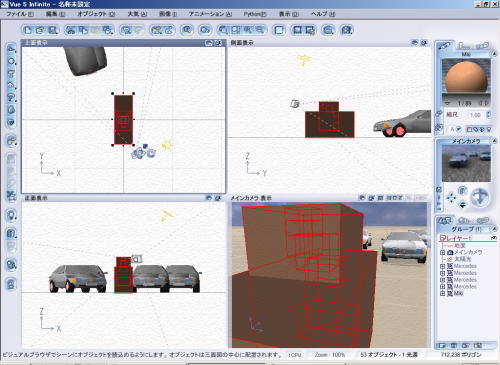Expand the メインカメラ tree node
Viewport: 500px width, 365px height.
point(442,252)
